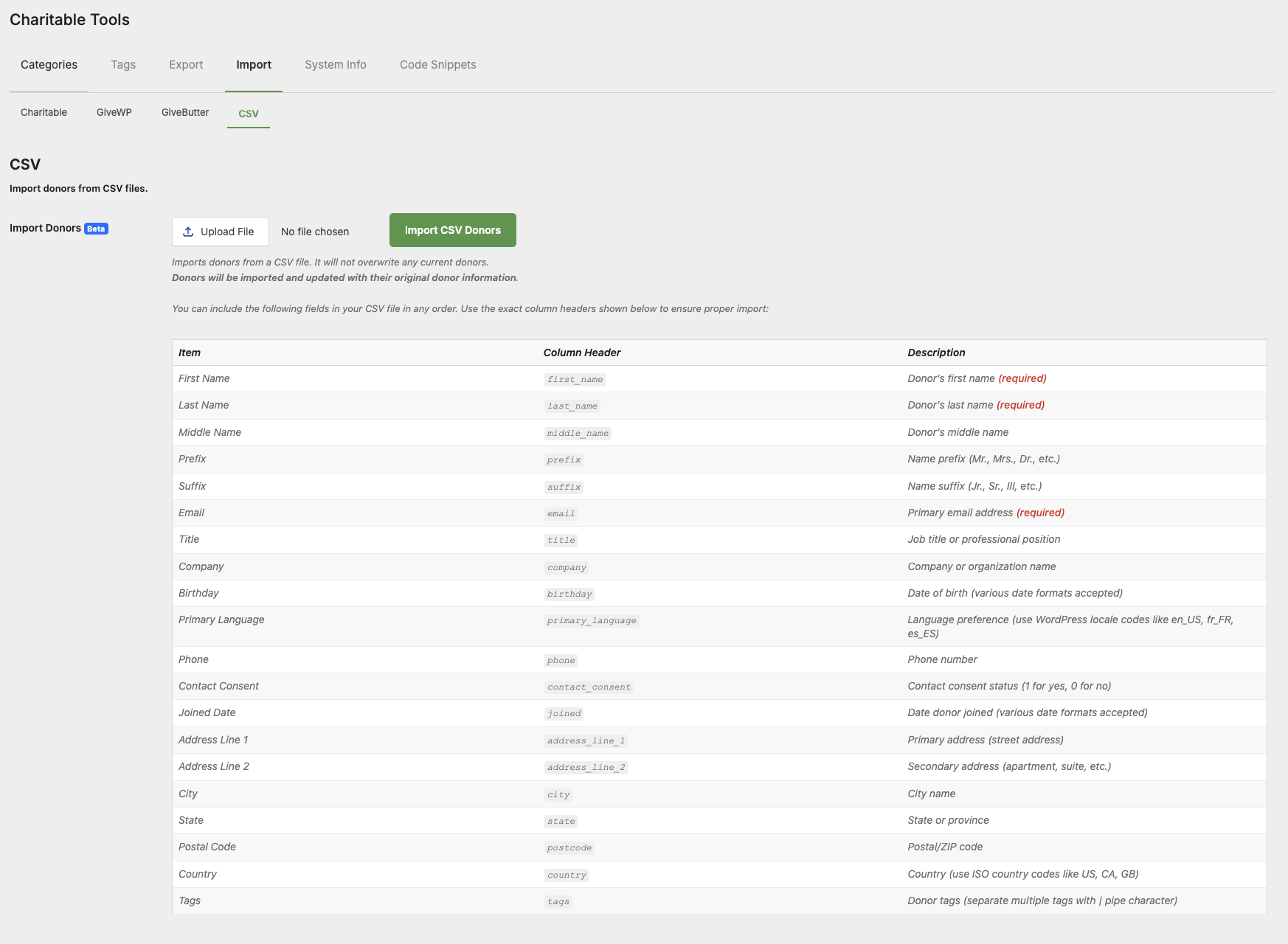Open the Categories tab
This screenshot has width=1288, height=944.
[x=49, y=65]
